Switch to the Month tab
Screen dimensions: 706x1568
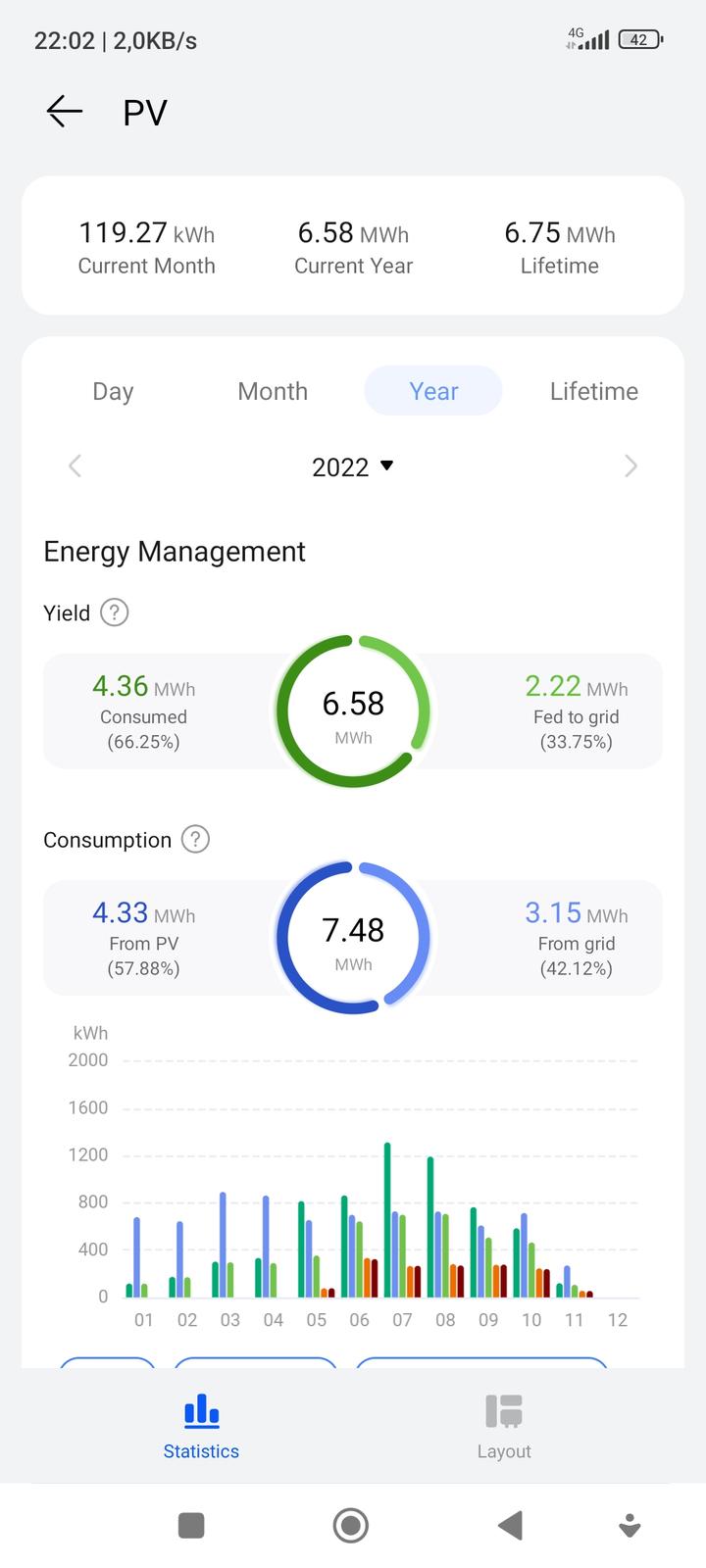coord(273,391)
